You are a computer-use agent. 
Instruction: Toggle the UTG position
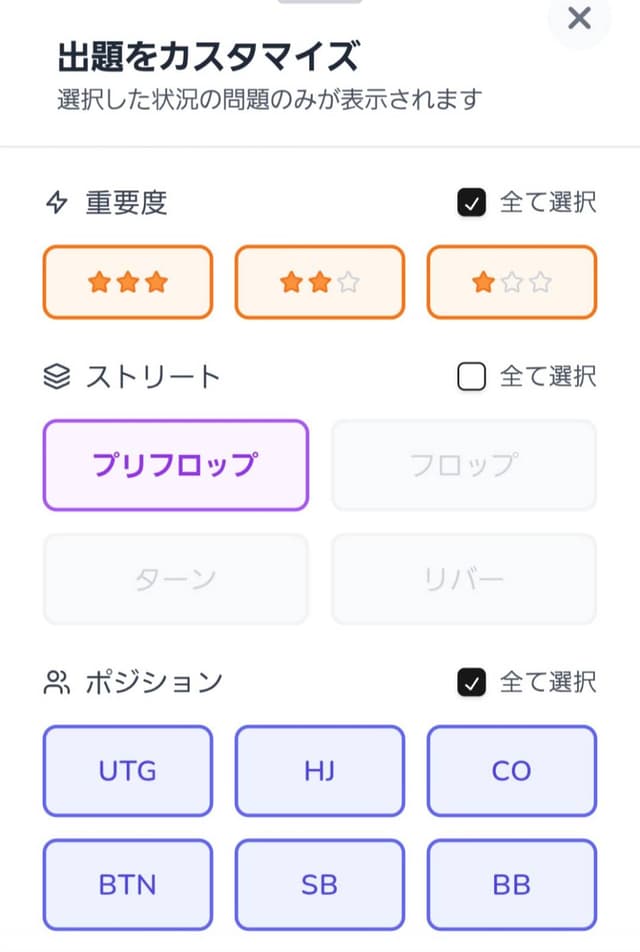point(128,771)
